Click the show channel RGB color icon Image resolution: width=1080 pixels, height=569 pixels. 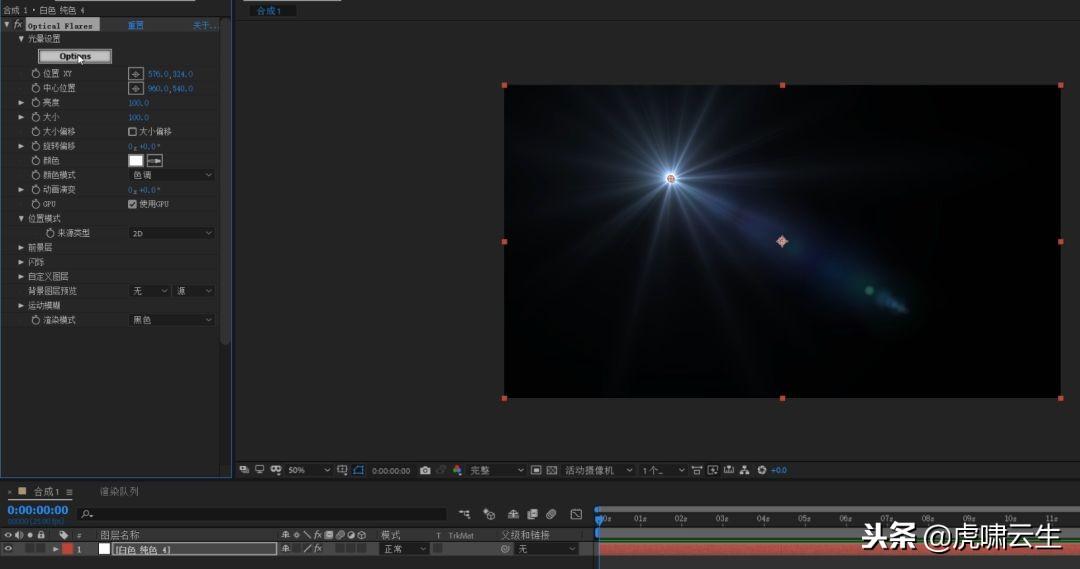(457, 470)
